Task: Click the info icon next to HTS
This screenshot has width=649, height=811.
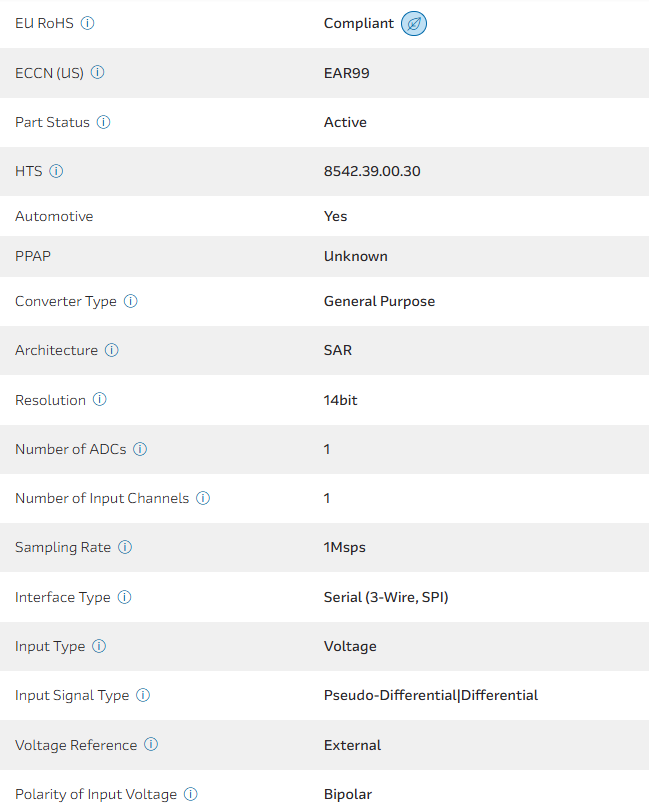Action: pos(56,171)
